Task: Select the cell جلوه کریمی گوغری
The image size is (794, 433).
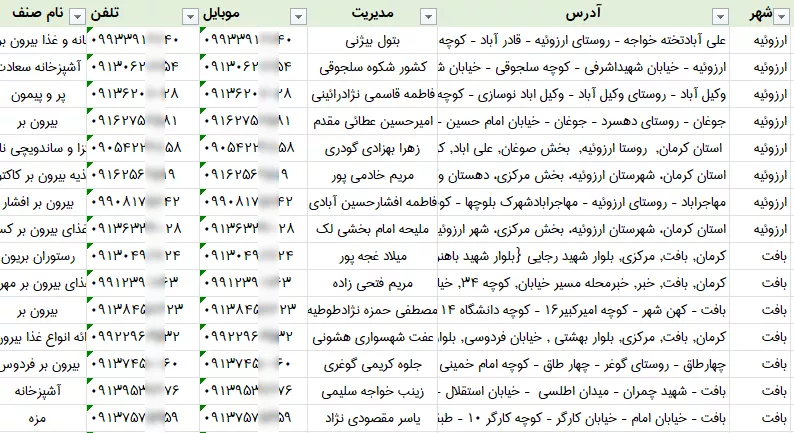Action: click(372, 364)
